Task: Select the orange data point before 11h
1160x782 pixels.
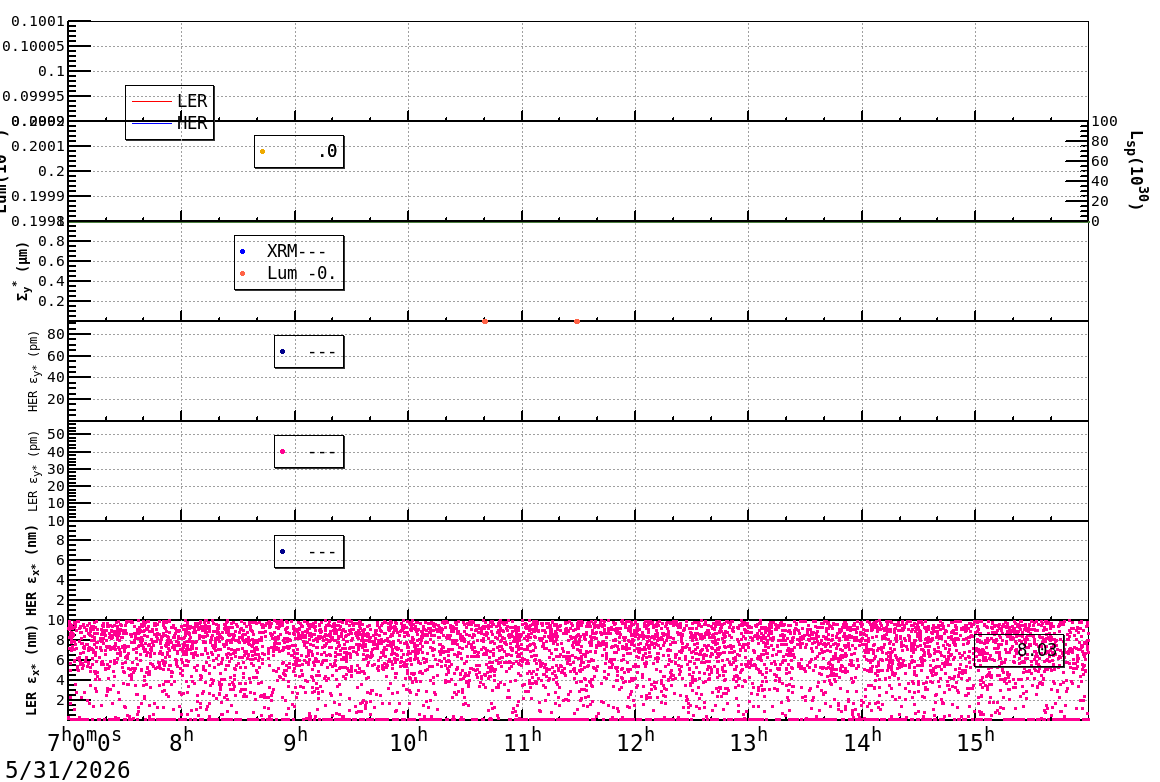Action: click(x=485, y=321)
